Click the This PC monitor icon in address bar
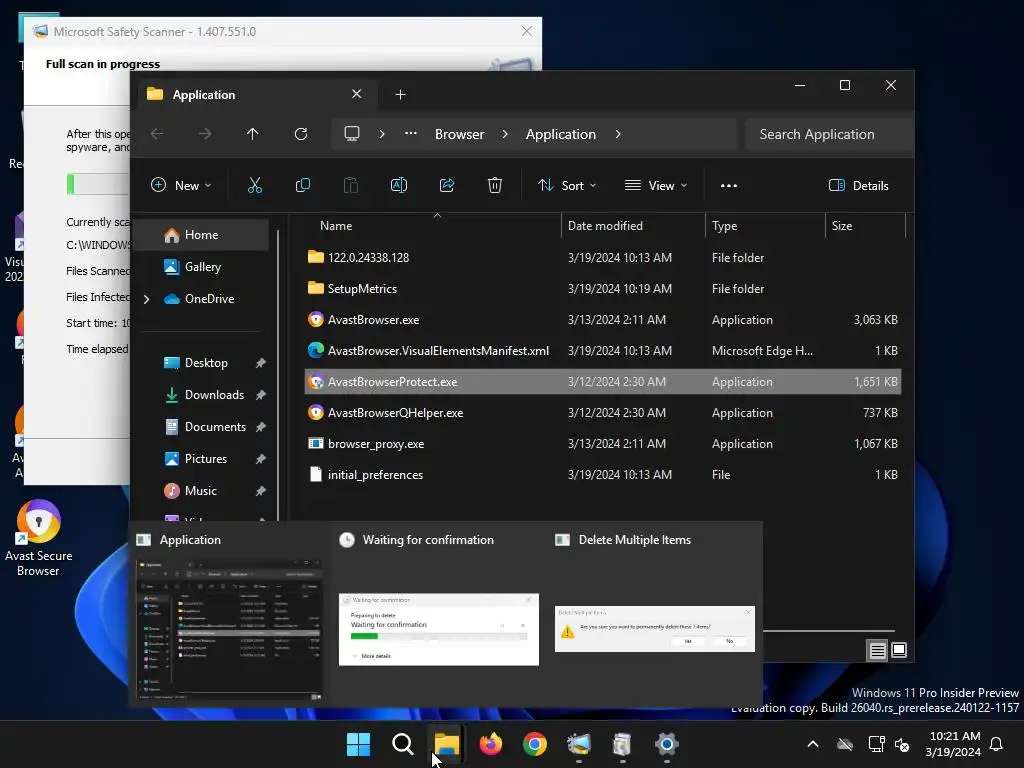This screenshot has height=768, width=1024. [x=352, y=134]
